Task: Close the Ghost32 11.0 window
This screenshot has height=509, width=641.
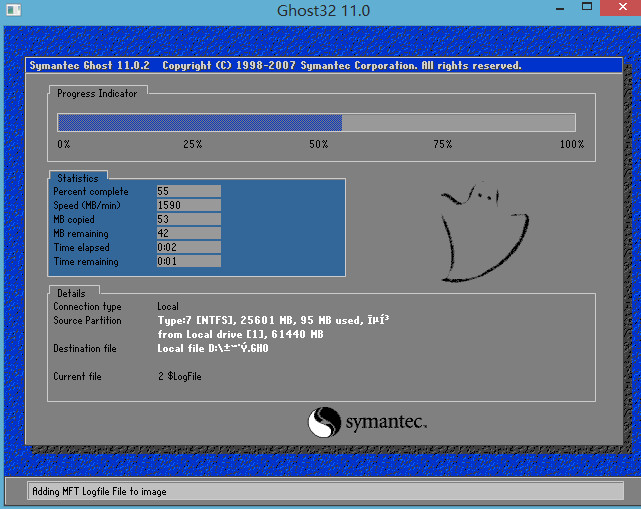Action: pyautogui.click(x=622, y=7)
